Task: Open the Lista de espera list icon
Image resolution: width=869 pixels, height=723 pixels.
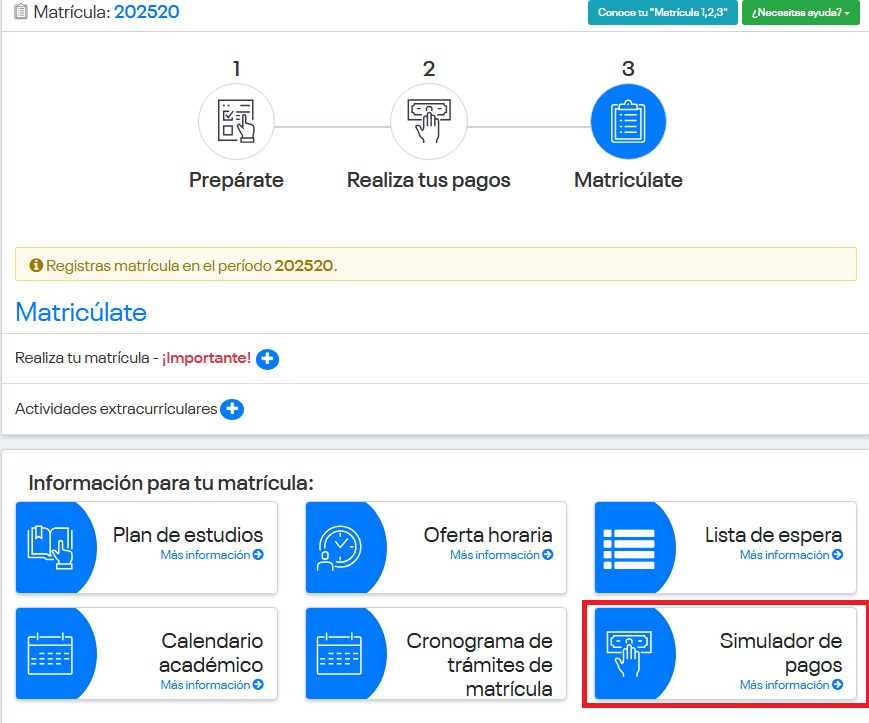Action: pyautogui.click(x=629, y=547)
